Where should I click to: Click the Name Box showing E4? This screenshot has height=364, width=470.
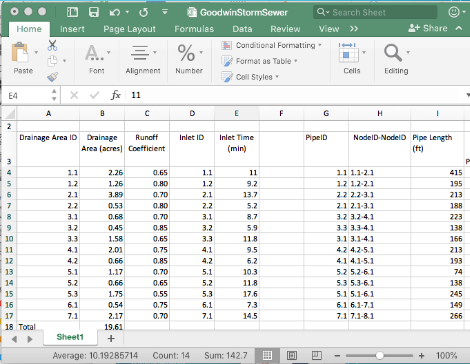click(27, 96)
